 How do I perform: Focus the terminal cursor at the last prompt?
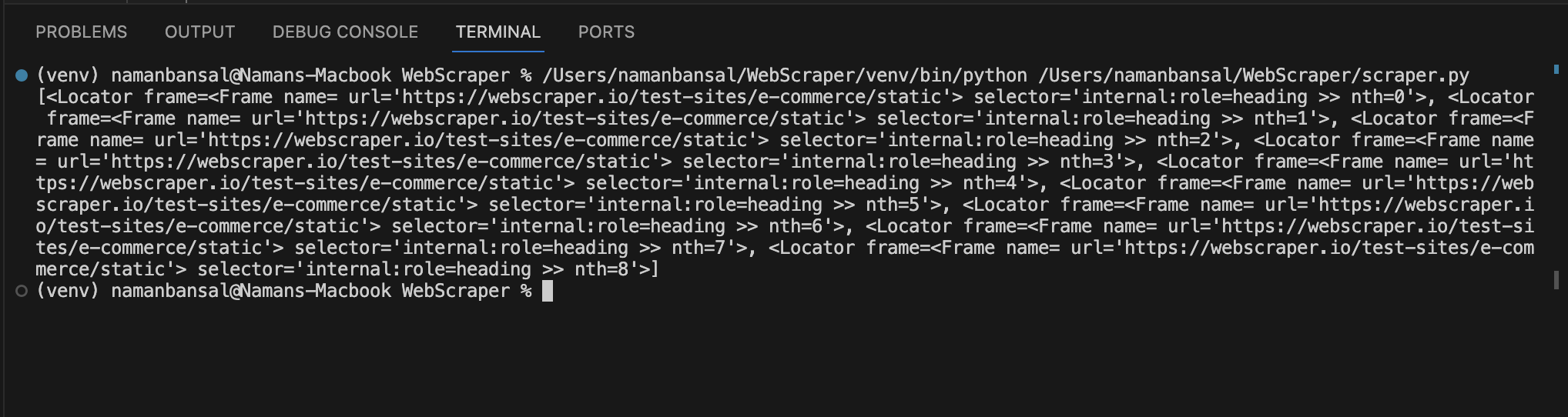[548, 291]
